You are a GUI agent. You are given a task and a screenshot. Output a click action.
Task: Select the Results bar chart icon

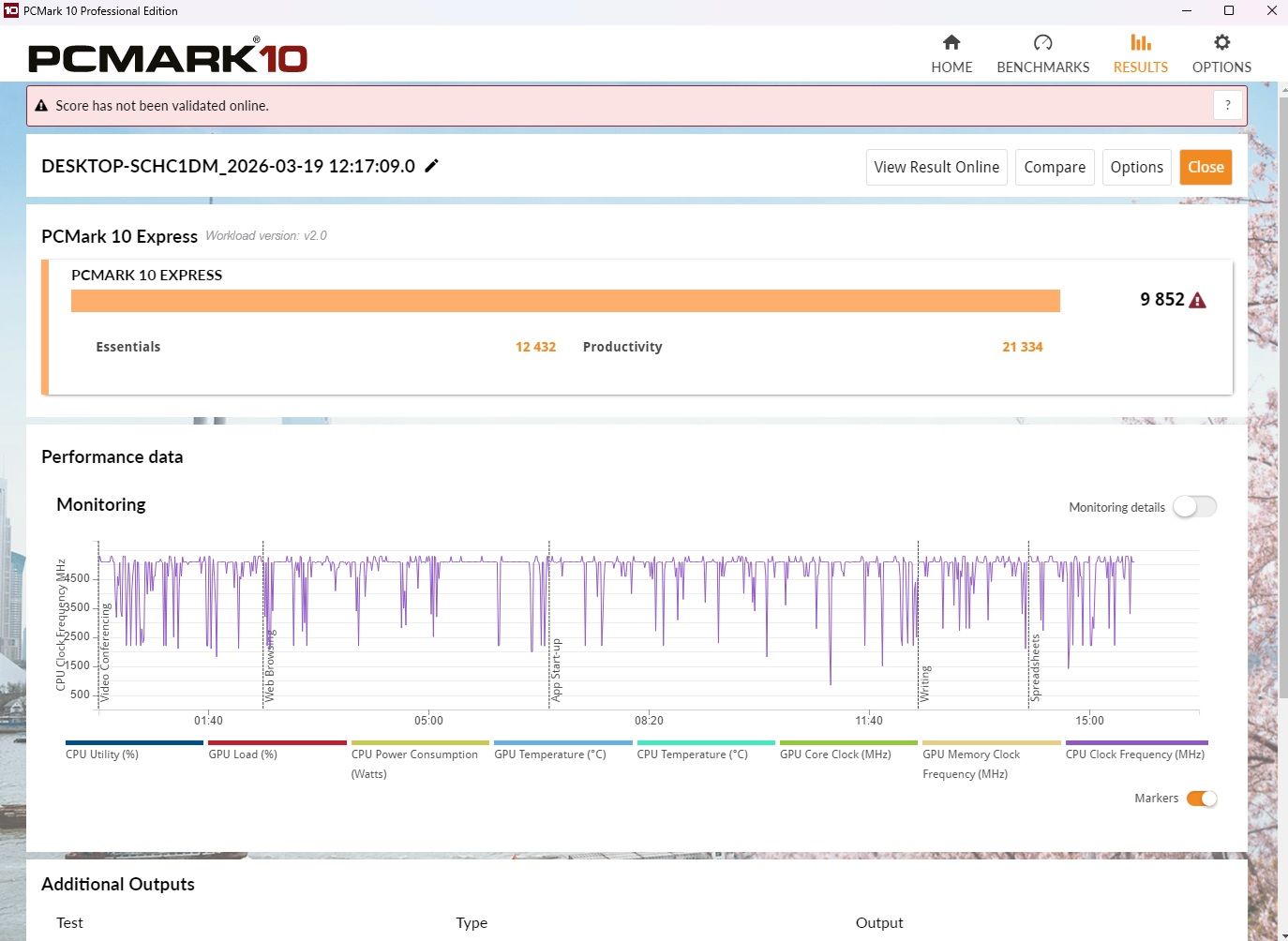[x=1140, y=43]
